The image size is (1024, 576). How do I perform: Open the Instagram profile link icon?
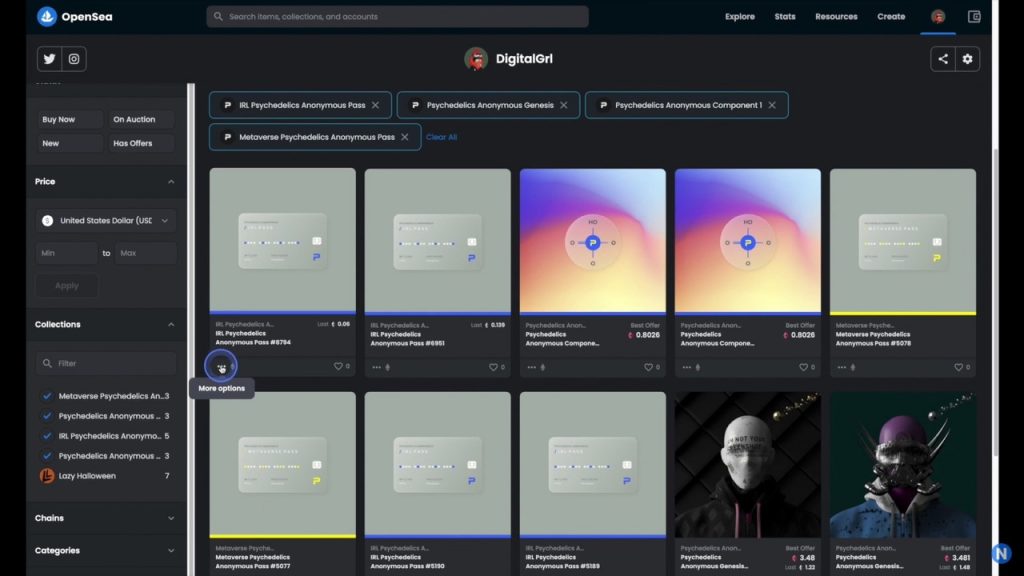tap(74, 59)
